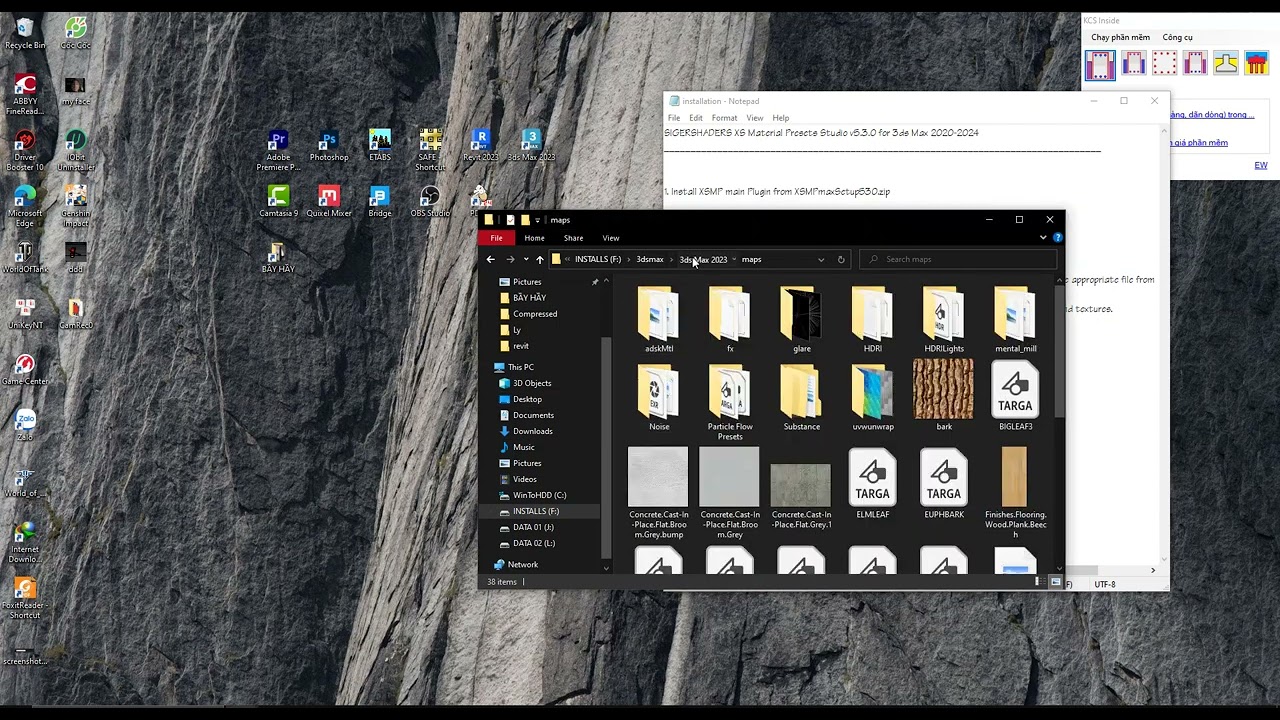The width and height of the screenshot is (1280, 720).
Task: Click 'giá phần mềm' link in KCS Inside
Action: [1198, 142]
